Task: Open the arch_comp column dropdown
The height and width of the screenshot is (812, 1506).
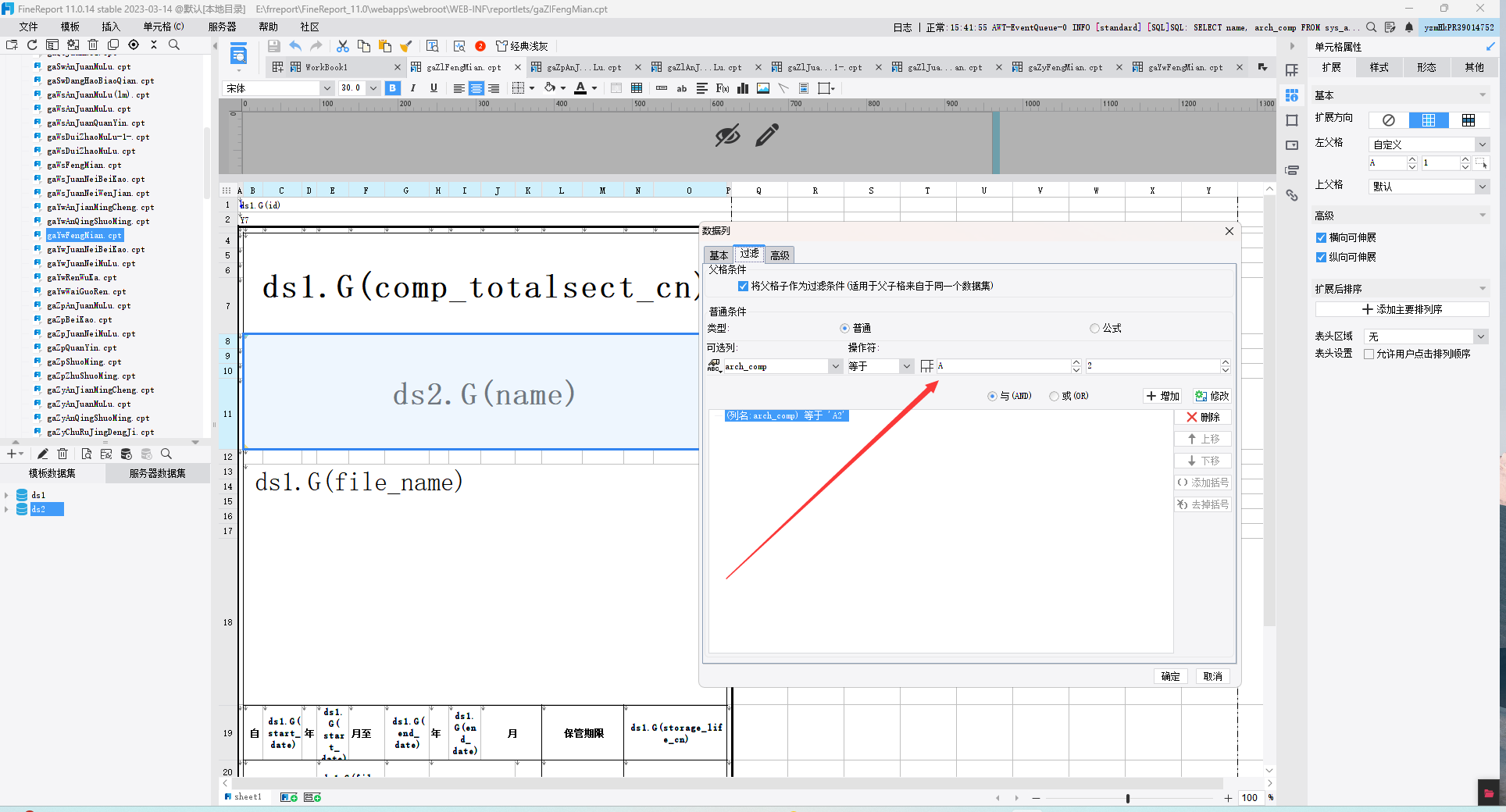Action: [x=835, y=366]
